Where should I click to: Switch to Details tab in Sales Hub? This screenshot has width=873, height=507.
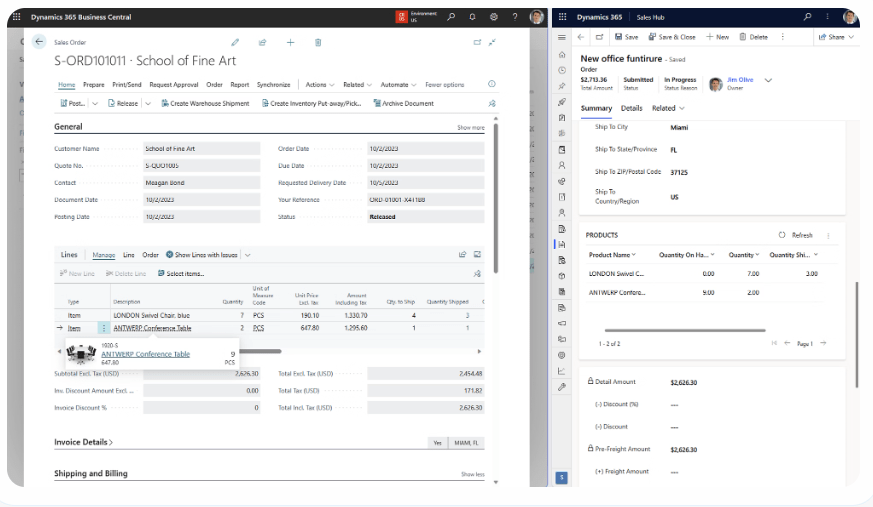coord(631,109)
